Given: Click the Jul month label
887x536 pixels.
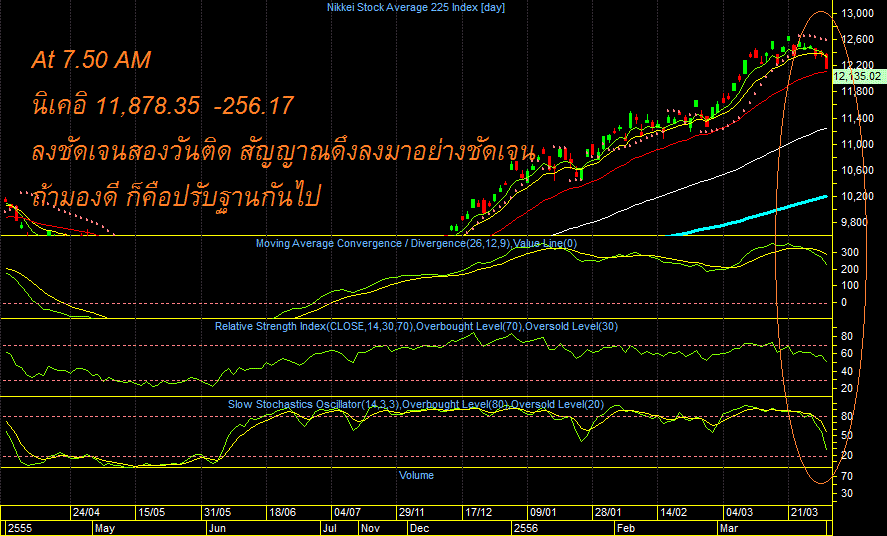Looking at the screenshot, I should tap(329, 529).
